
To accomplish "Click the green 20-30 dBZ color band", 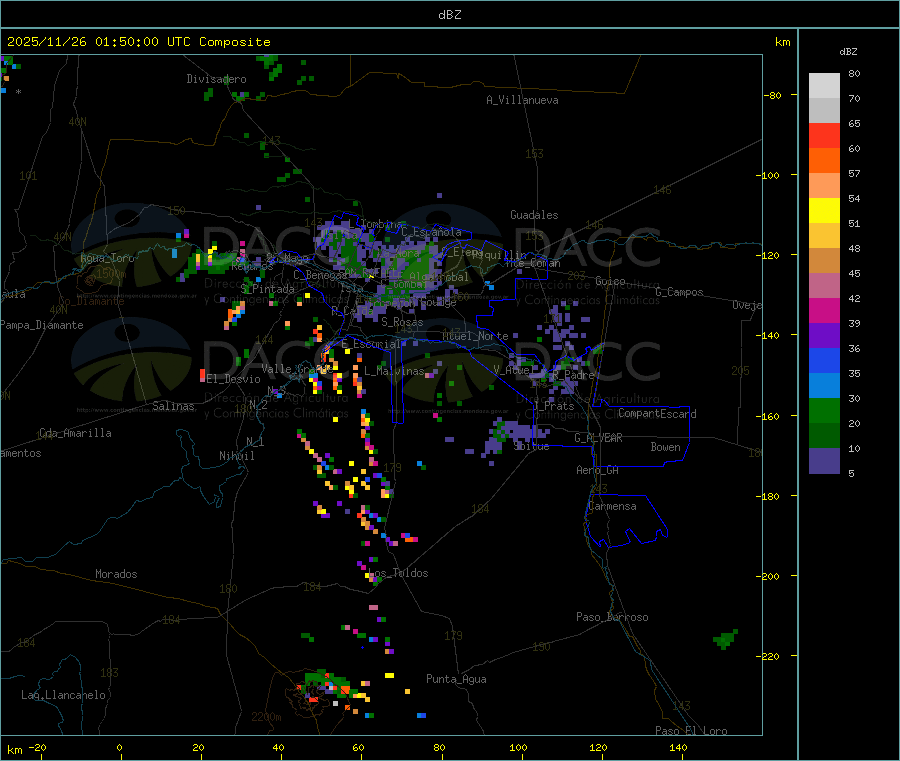I will [824, 410].
